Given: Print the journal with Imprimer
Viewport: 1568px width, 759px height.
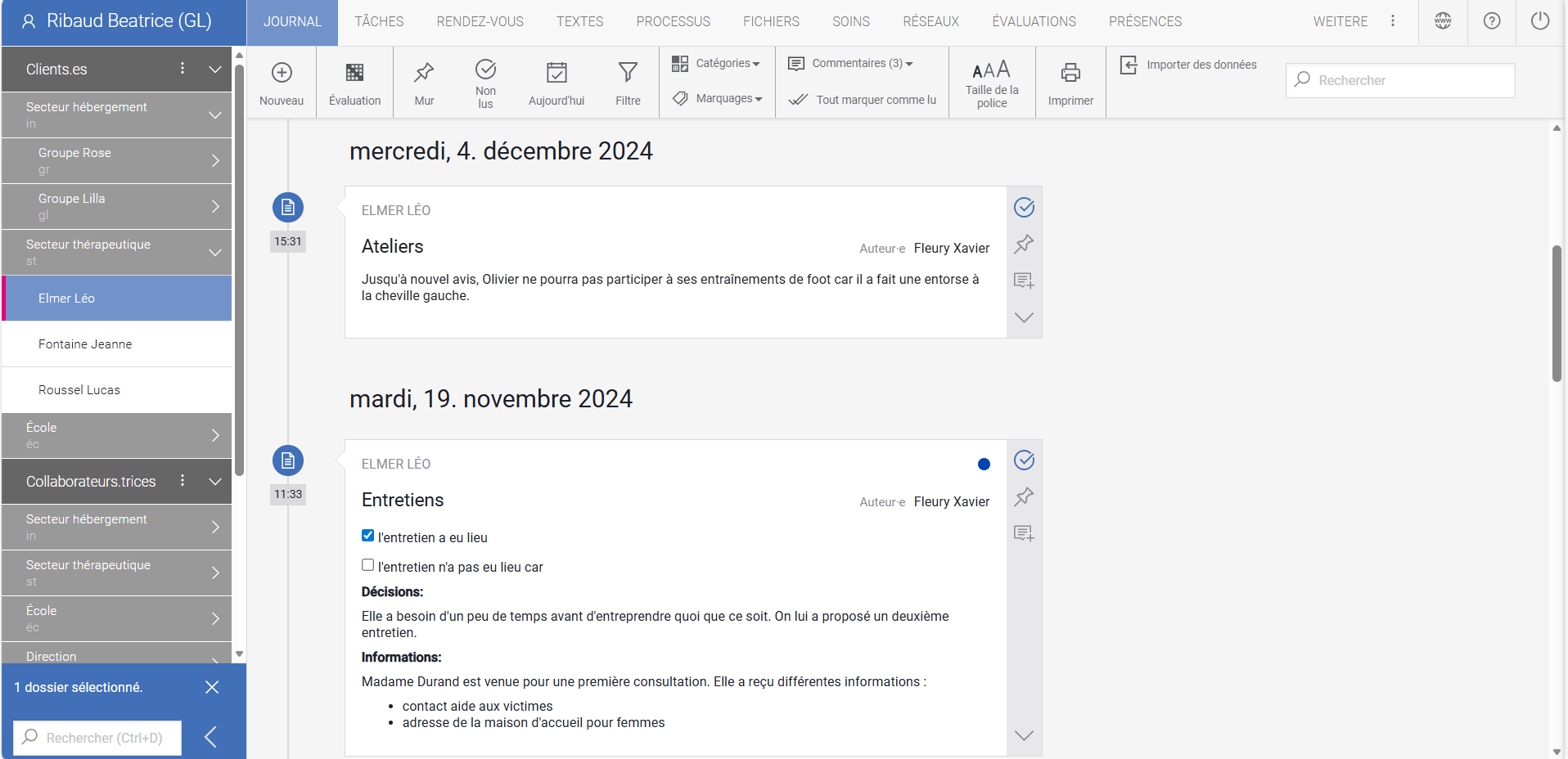Looking at the screenshot, I should [x=1070, y=81].
